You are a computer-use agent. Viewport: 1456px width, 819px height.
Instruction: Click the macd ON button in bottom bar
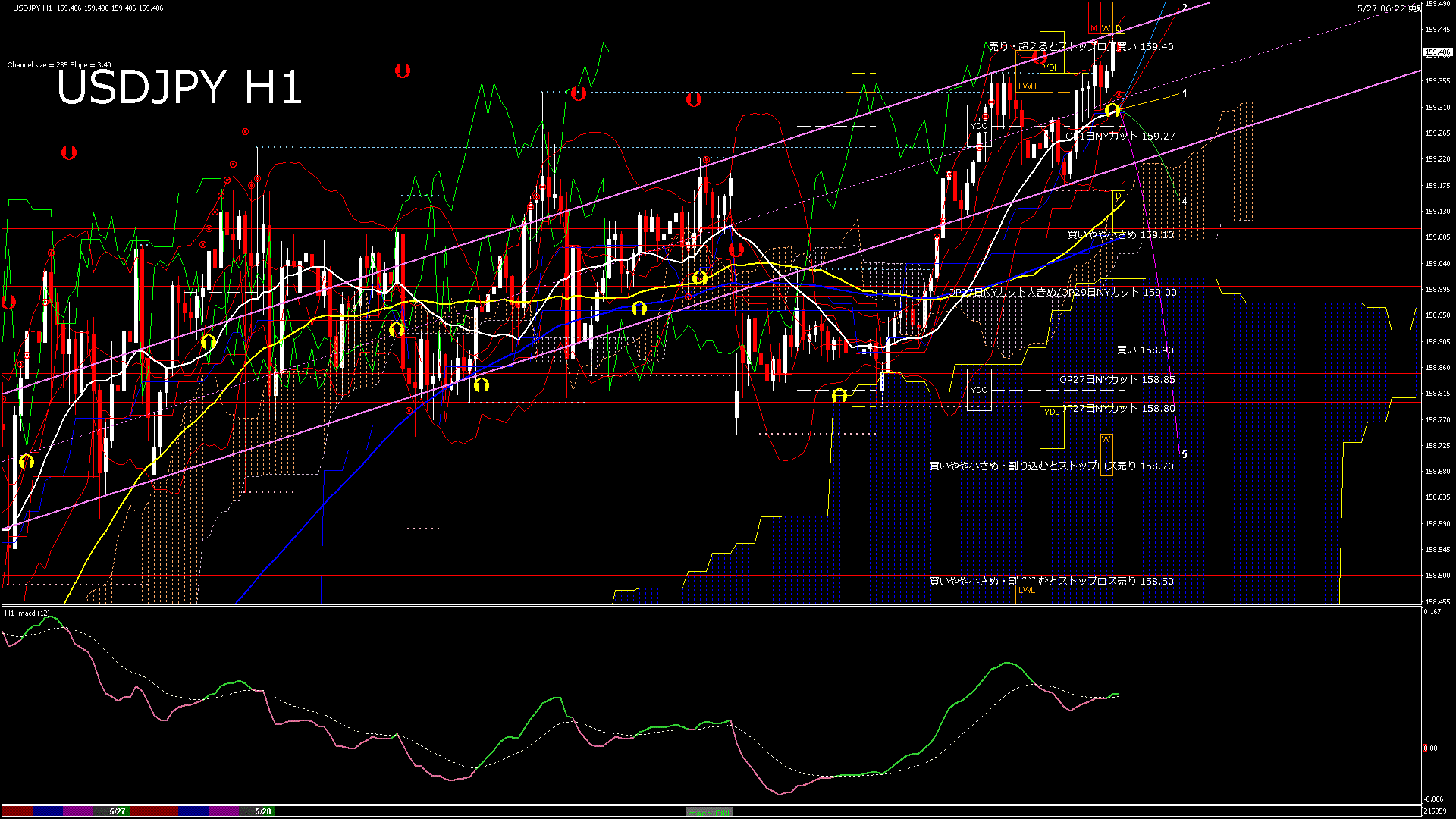point(709,812)
